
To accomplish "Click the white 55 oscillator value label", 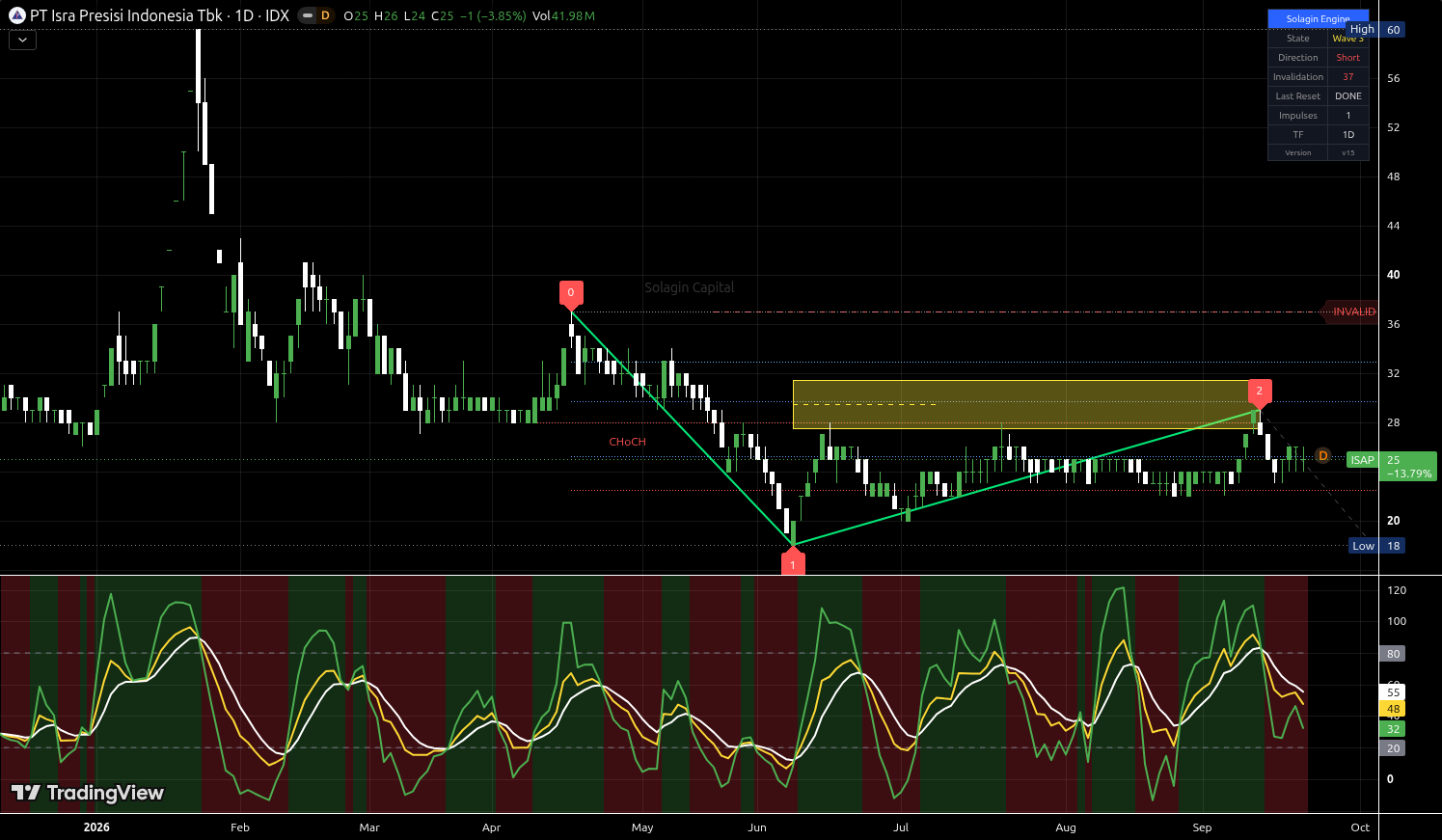I will [x=1394, y=692].
